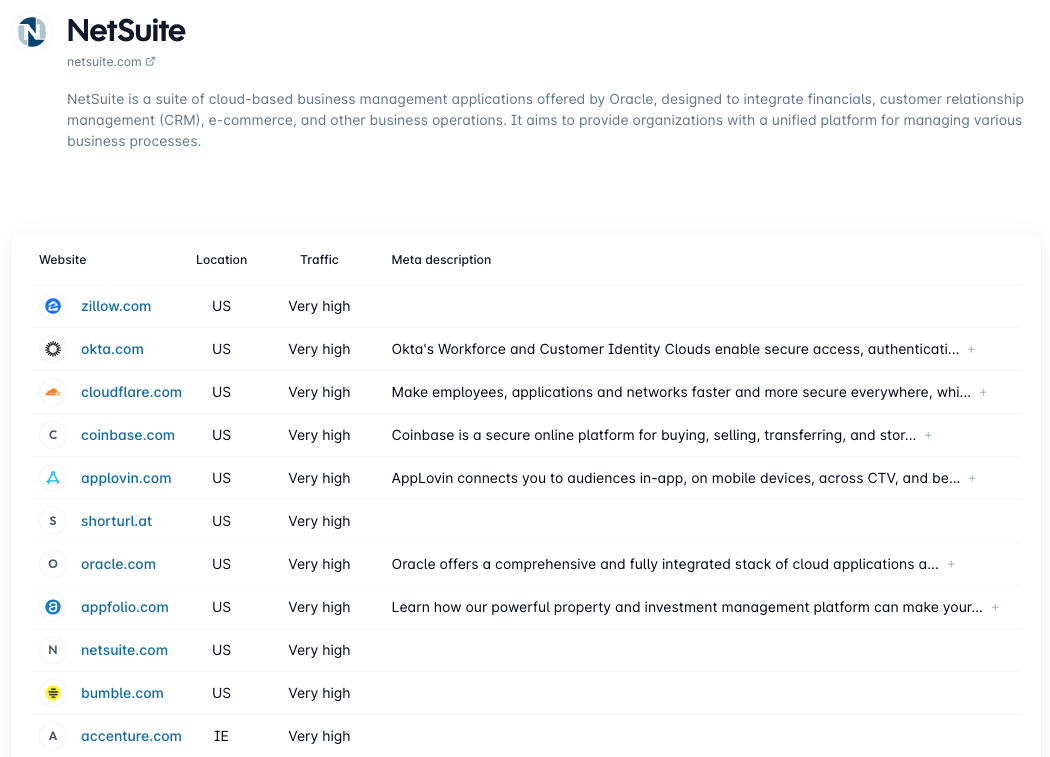
Task: Open the accenture.com website link
Action: click(x=131, y=736)
